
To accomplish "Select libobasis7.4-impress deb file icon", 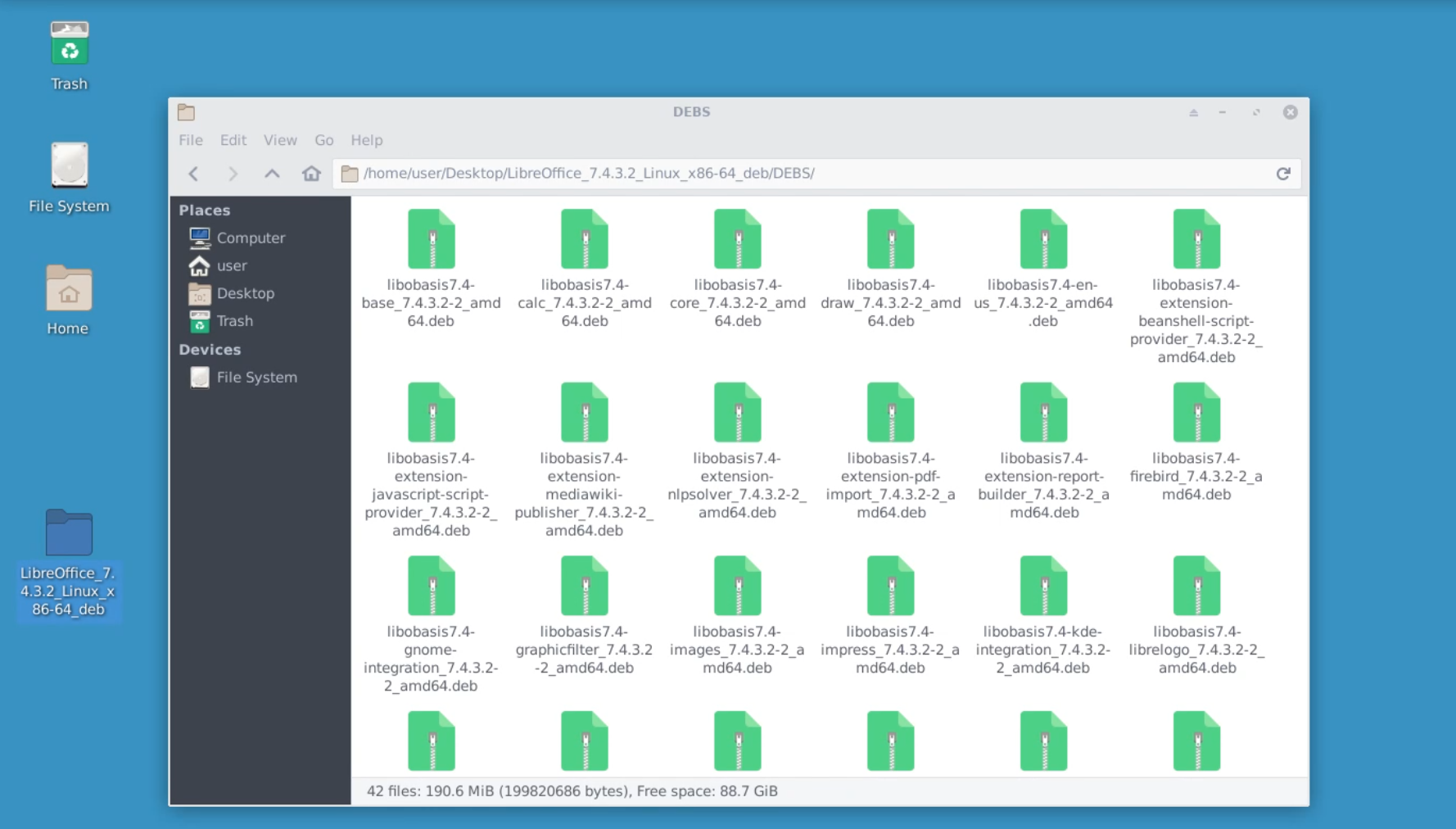I will (x=891, y=587).
